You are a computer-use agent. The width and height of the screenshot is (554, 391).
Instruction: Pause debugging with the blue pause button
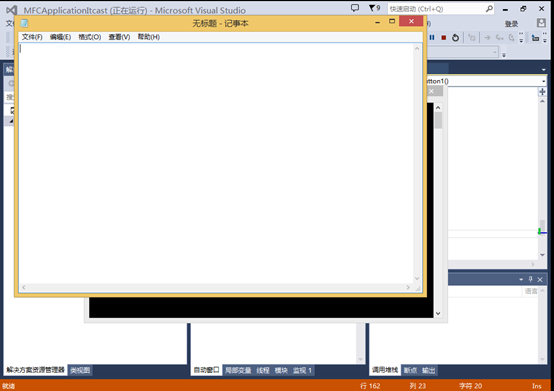coord(432,37)
